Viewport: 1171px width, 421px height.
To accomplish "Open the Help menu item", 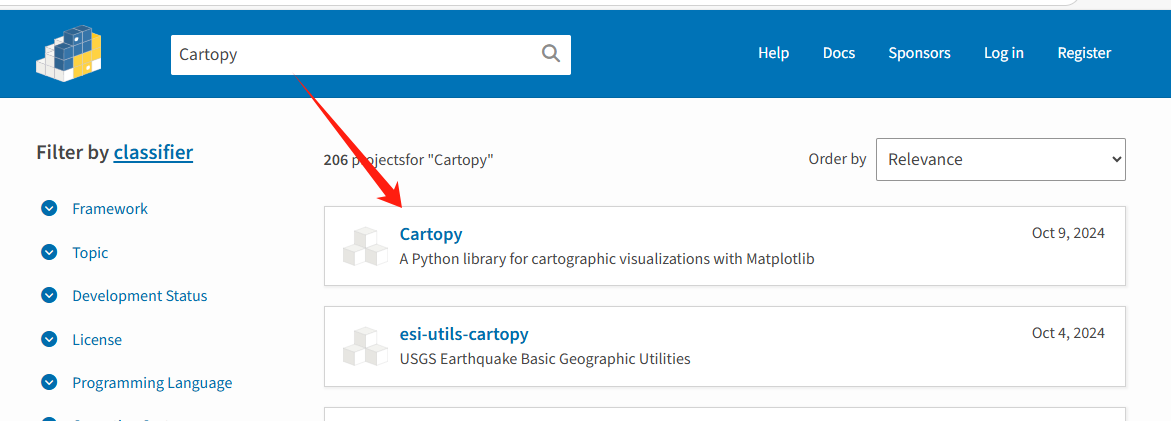I will pos(773,53).
